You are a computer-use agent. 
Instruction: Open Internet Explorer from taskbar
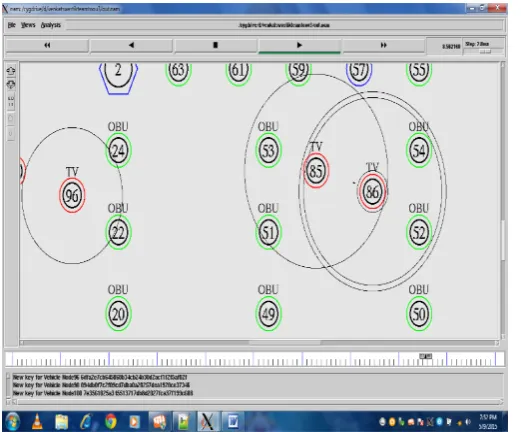click(86, 422)
